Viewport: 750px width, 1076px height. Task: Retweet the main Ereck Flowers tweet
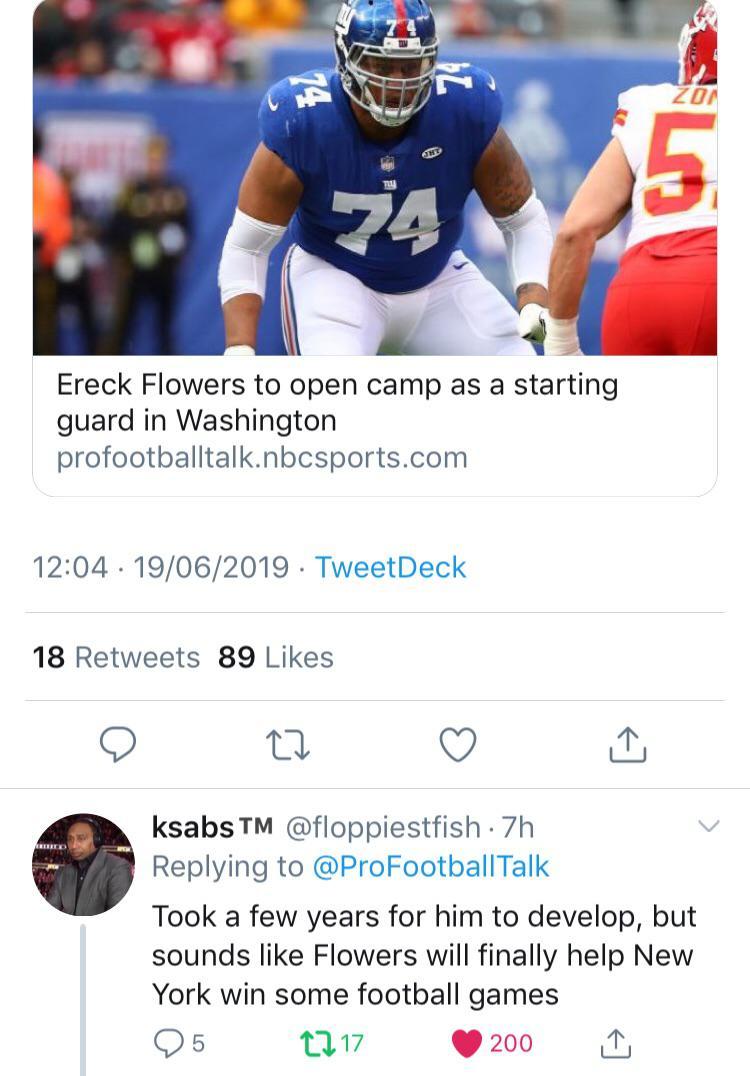point(287,744)
